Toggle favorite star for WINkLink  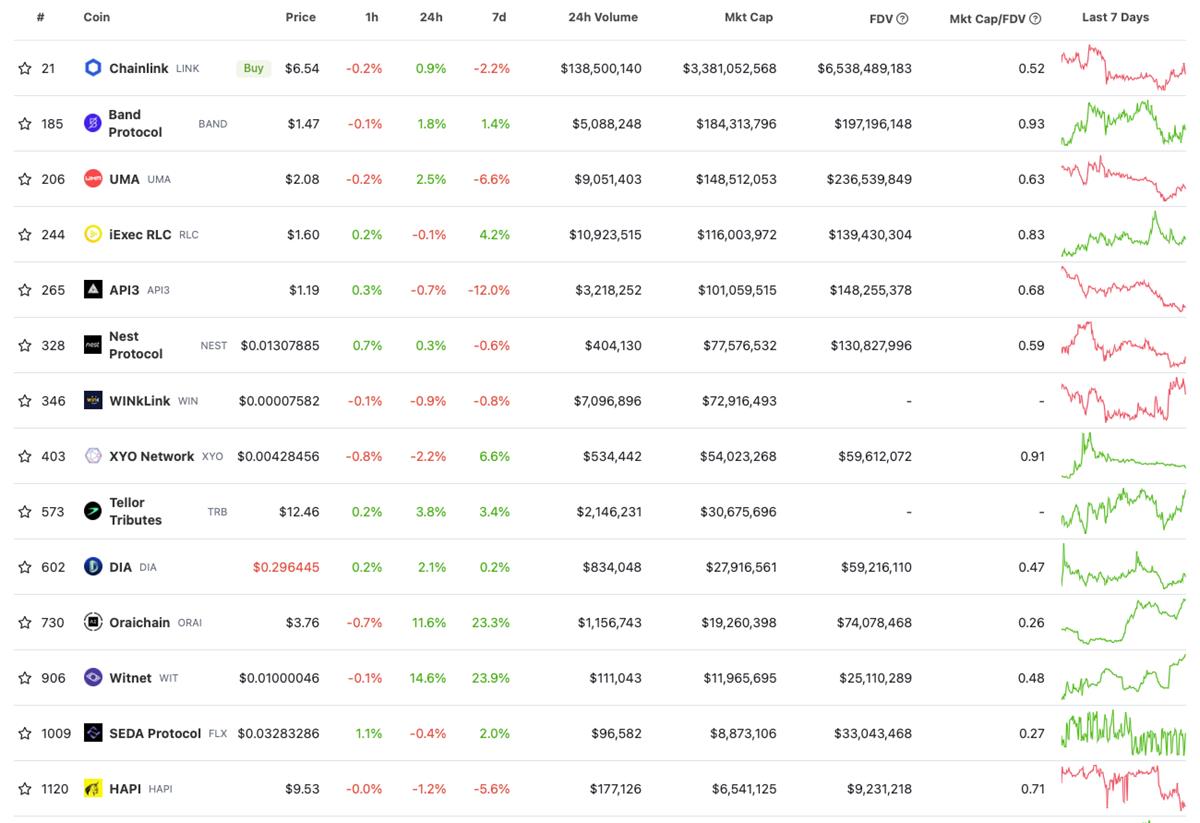tap(25, 401)
